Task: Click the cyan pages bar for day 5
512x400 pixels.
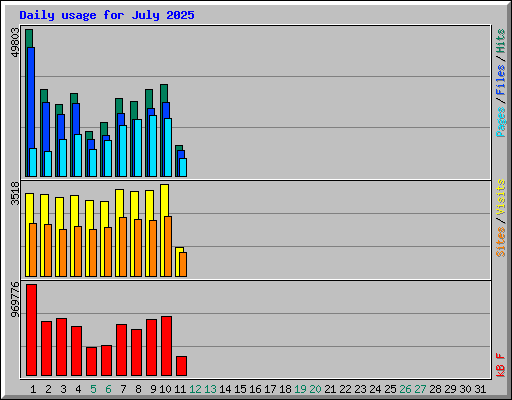Action: coord(93,163)
